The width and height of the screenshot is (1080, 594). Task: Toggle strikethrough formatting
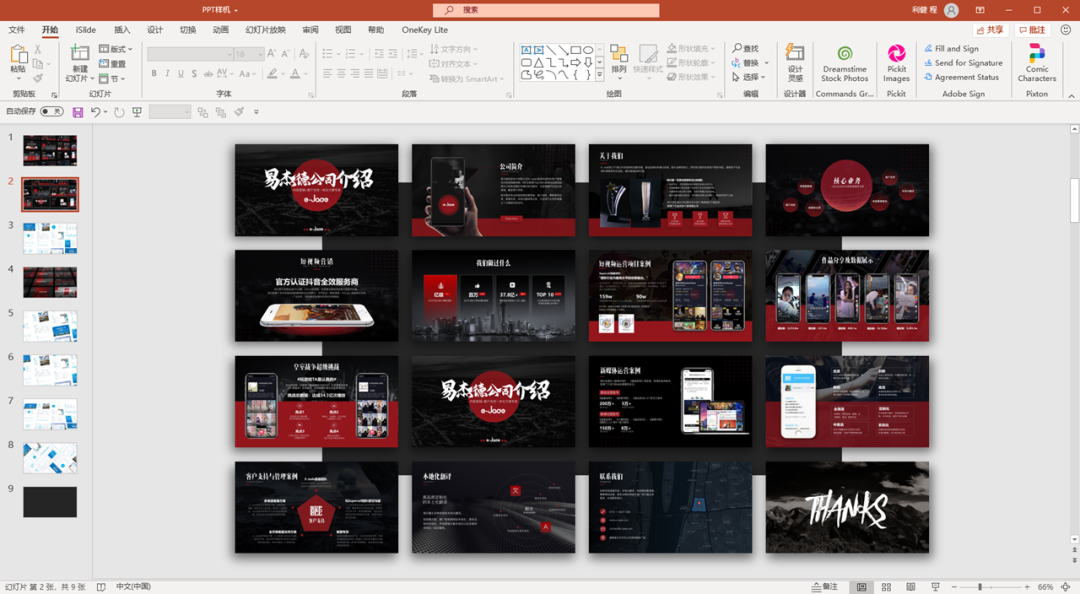pyautogui.click(x=208, y=73)
